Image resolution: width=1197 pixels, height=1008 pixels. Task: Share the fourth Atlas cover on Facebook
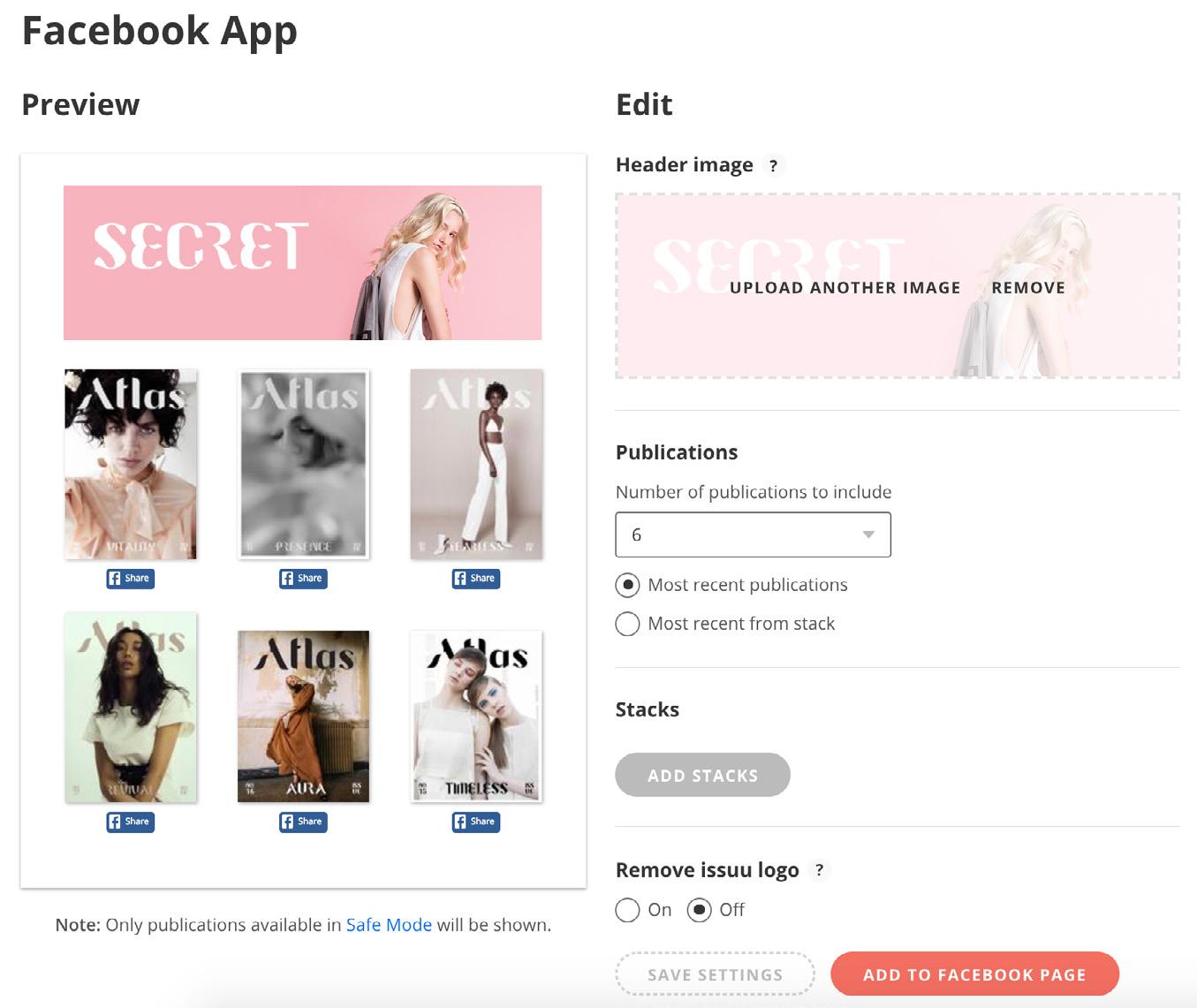point(131,822)
